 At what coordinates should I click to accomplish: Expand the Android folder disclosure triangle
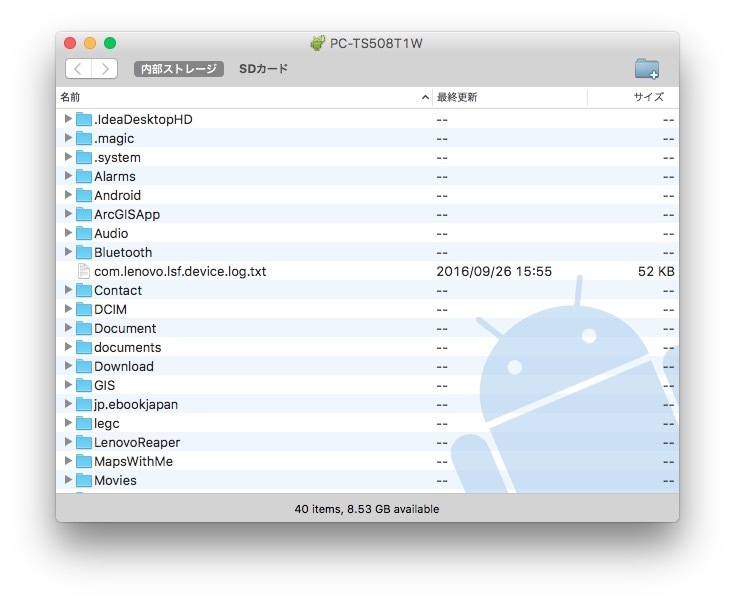coord(68,195)
